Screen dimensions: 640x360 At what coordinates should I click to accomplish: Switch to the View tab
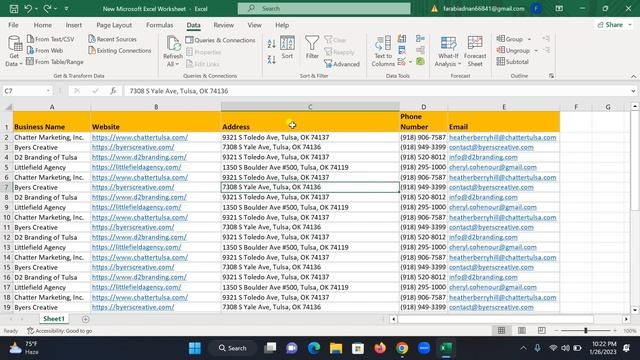254,25
